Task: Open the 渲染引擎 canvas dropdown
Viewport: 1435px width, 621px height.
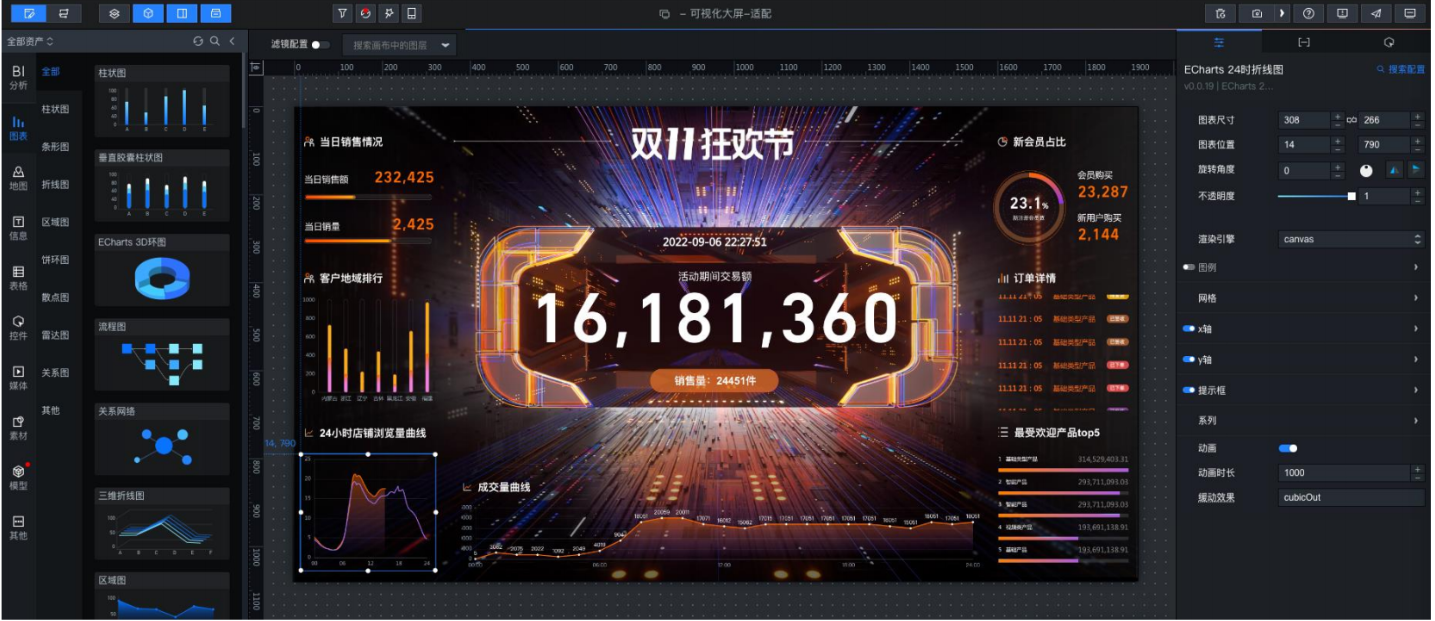Action: click(x=1351, y=240)
